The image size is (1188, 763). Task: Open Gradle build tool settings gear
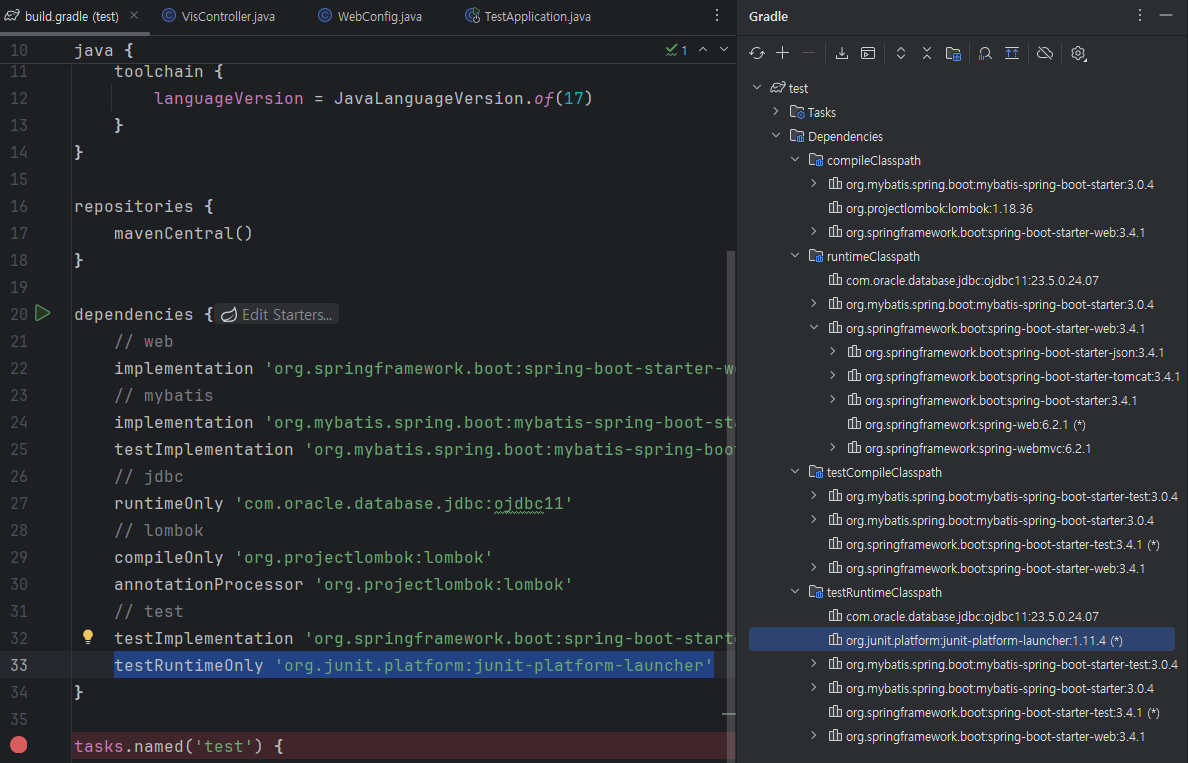click(x=1078, y=53)
